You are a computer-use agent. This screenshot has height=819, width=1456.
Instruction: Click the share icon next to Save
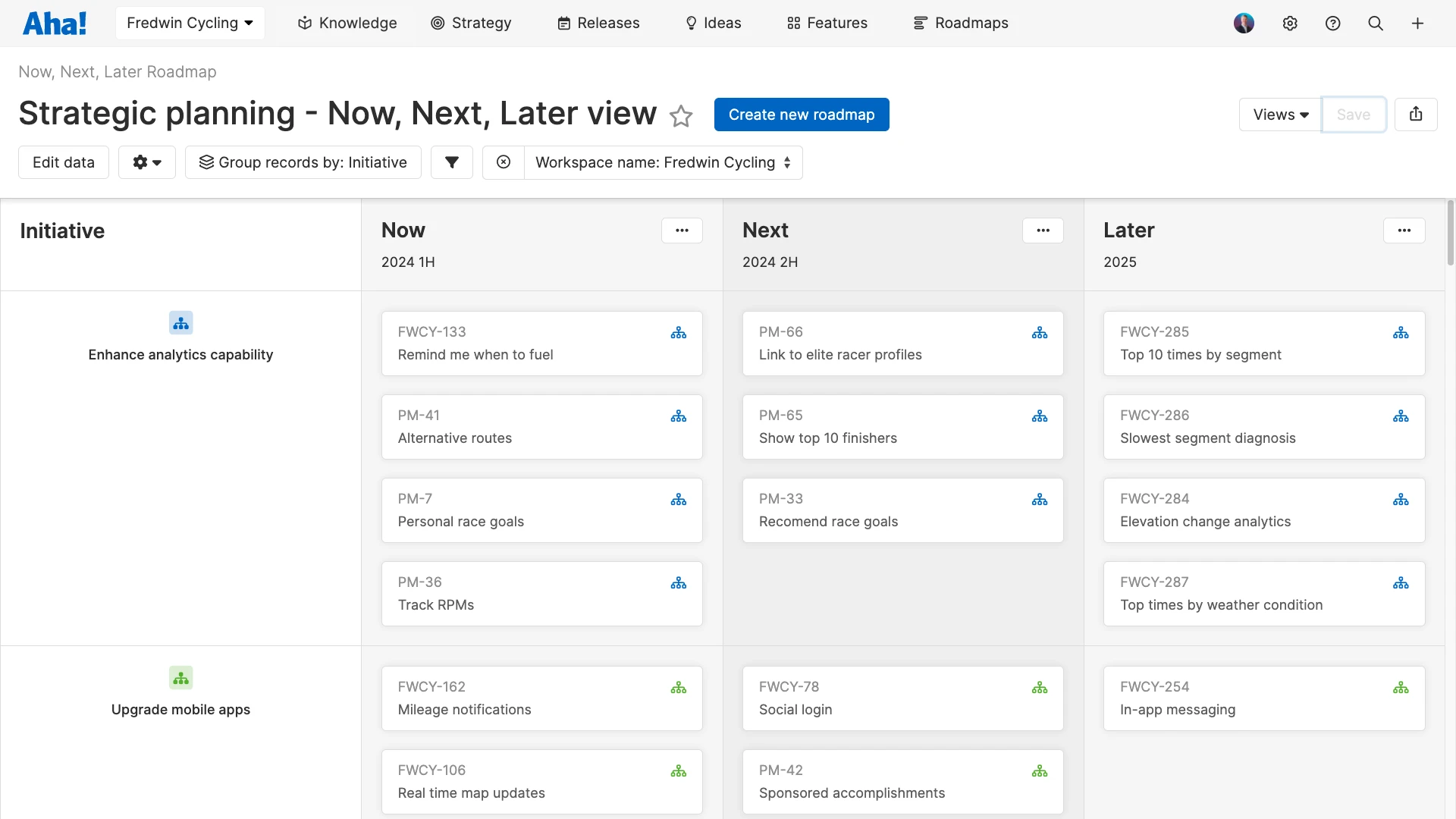(x=1417, y=114)
